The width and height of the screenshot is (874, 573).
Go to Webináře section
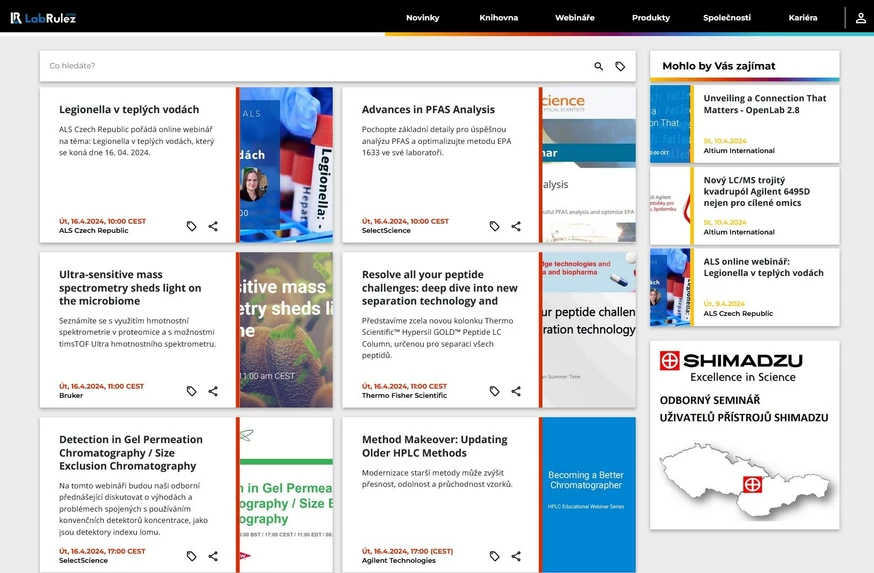575,18
